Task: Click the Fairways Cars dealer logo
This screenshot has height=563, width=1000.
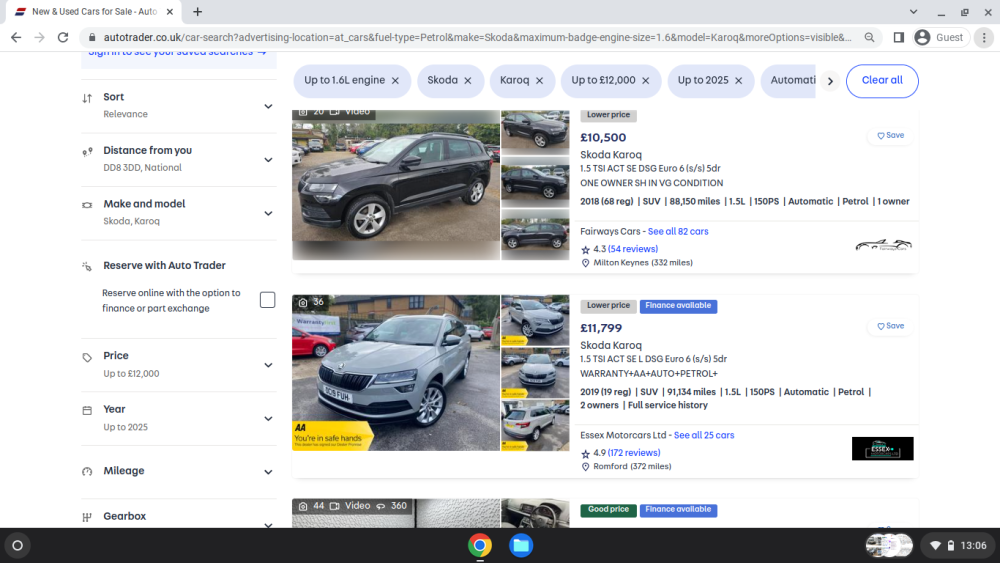Action: click(883, 245)
